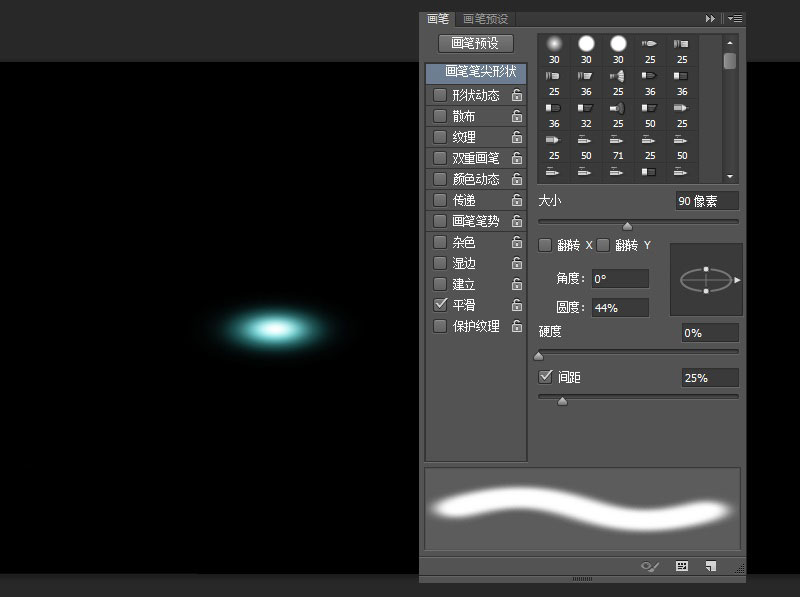Enable the 建立 checkbox
Viewport: 800px width, 597px height.
pyautogui.click(x=440, y=284)
